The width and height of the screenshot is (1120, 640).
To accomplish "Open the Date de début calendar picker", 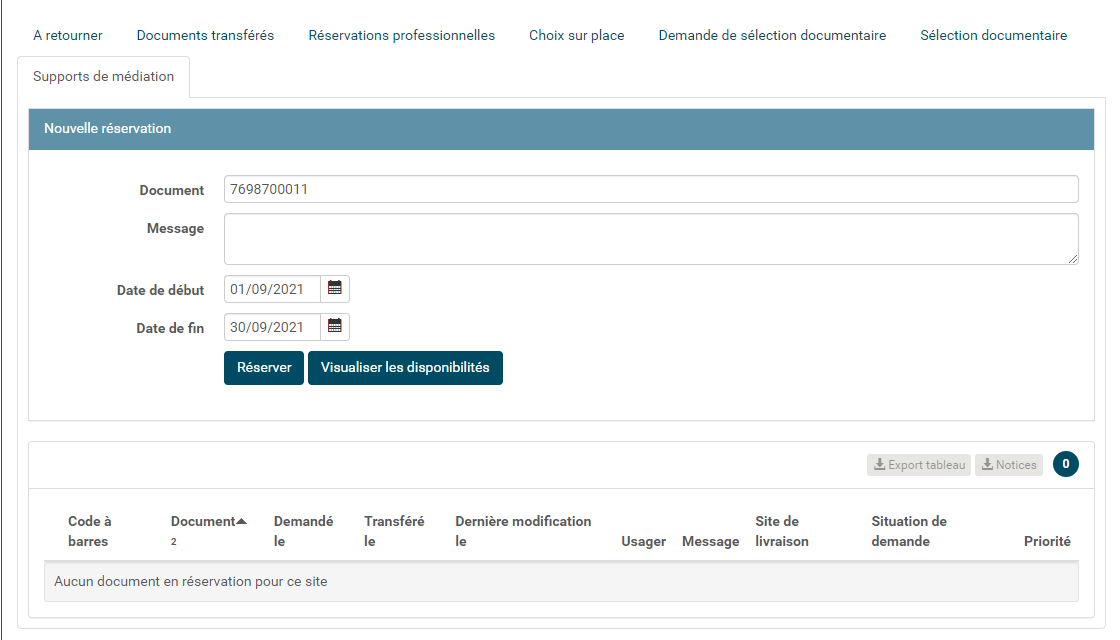I will 334,289.
